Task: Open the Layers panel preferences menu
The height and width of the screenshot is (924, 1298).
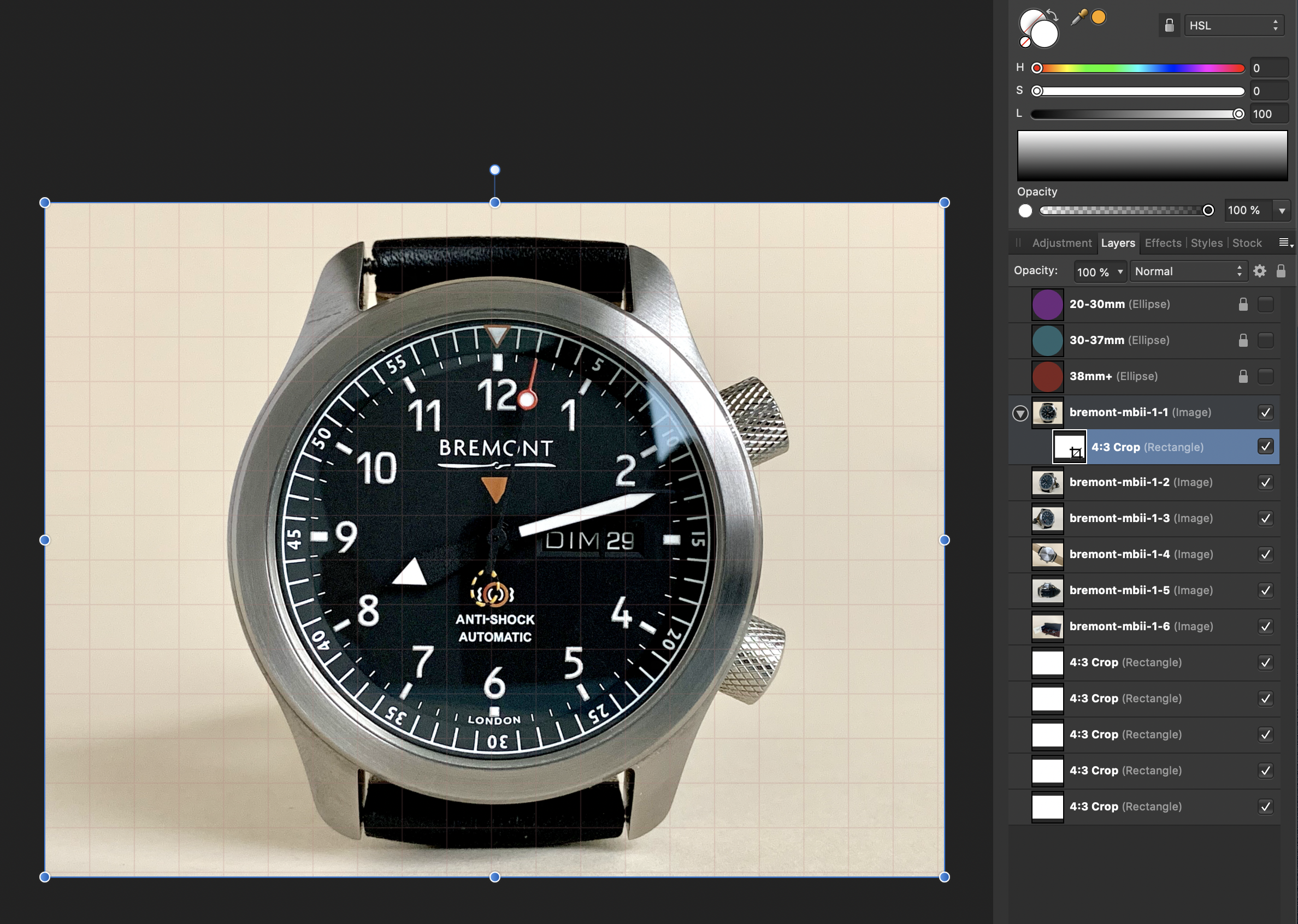Action: point(1285,243)
